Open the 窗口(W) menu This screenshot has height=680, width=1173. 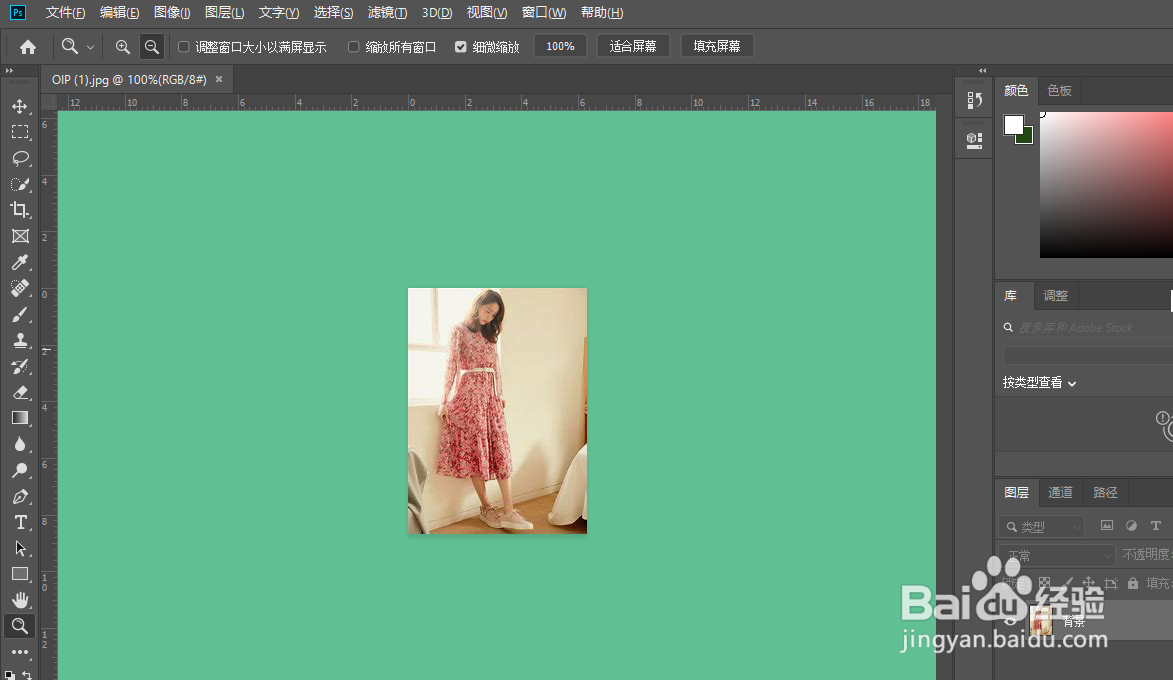[x=544, y=13]
